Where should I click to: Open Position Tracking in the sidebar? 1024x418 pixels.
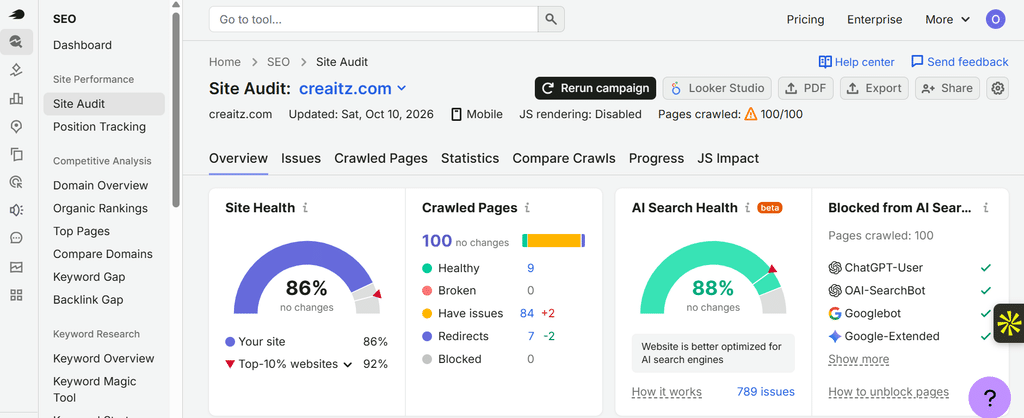(x=99, y=127)
